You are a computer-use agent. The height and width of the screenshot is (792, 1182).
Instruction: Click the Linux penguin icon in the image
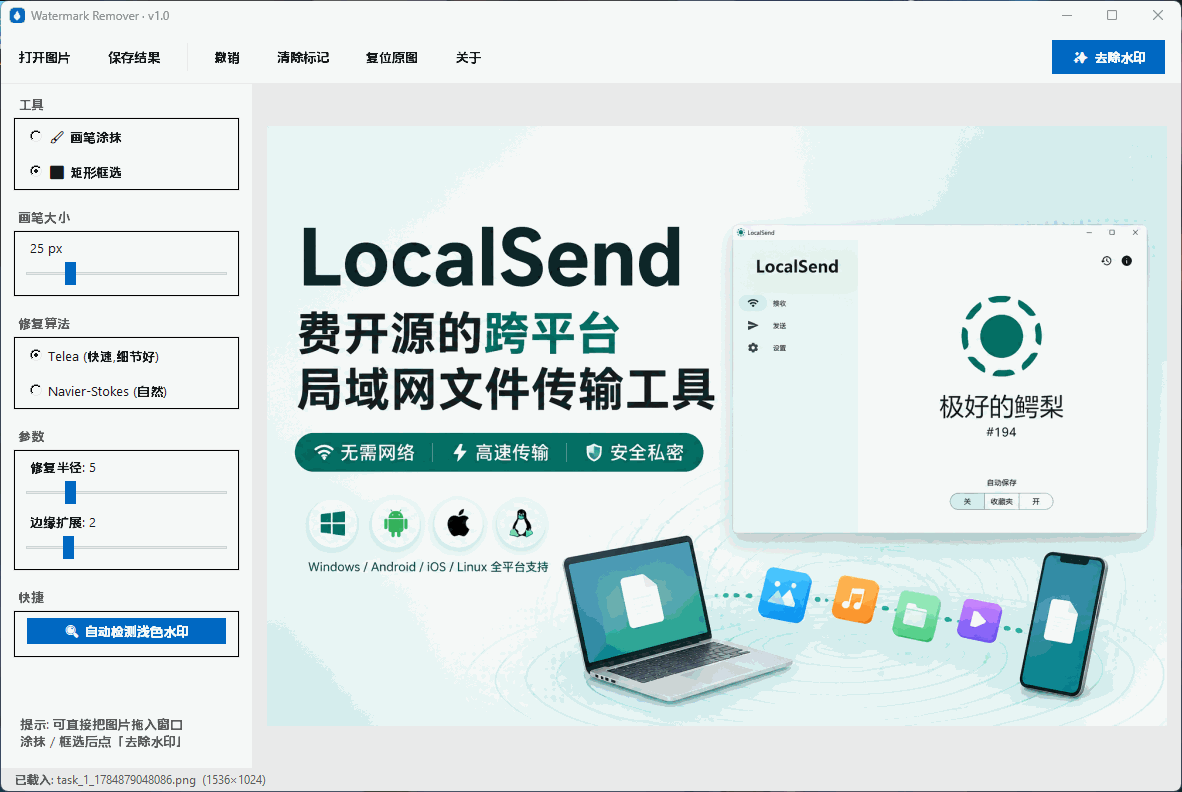pyautogui.click(x=521, y=523)
